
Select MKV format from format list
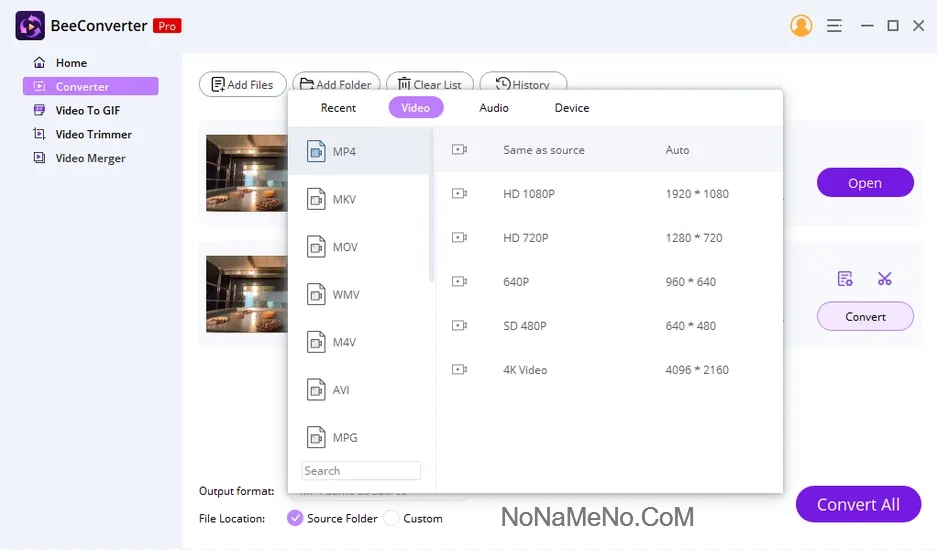(x=344, y=200)
